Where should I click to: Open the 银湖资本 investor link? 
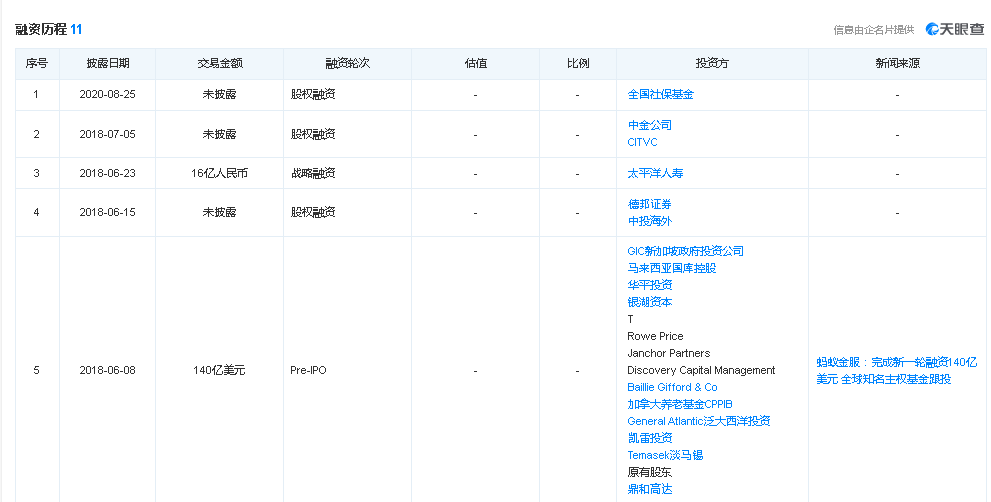(649, 302)
